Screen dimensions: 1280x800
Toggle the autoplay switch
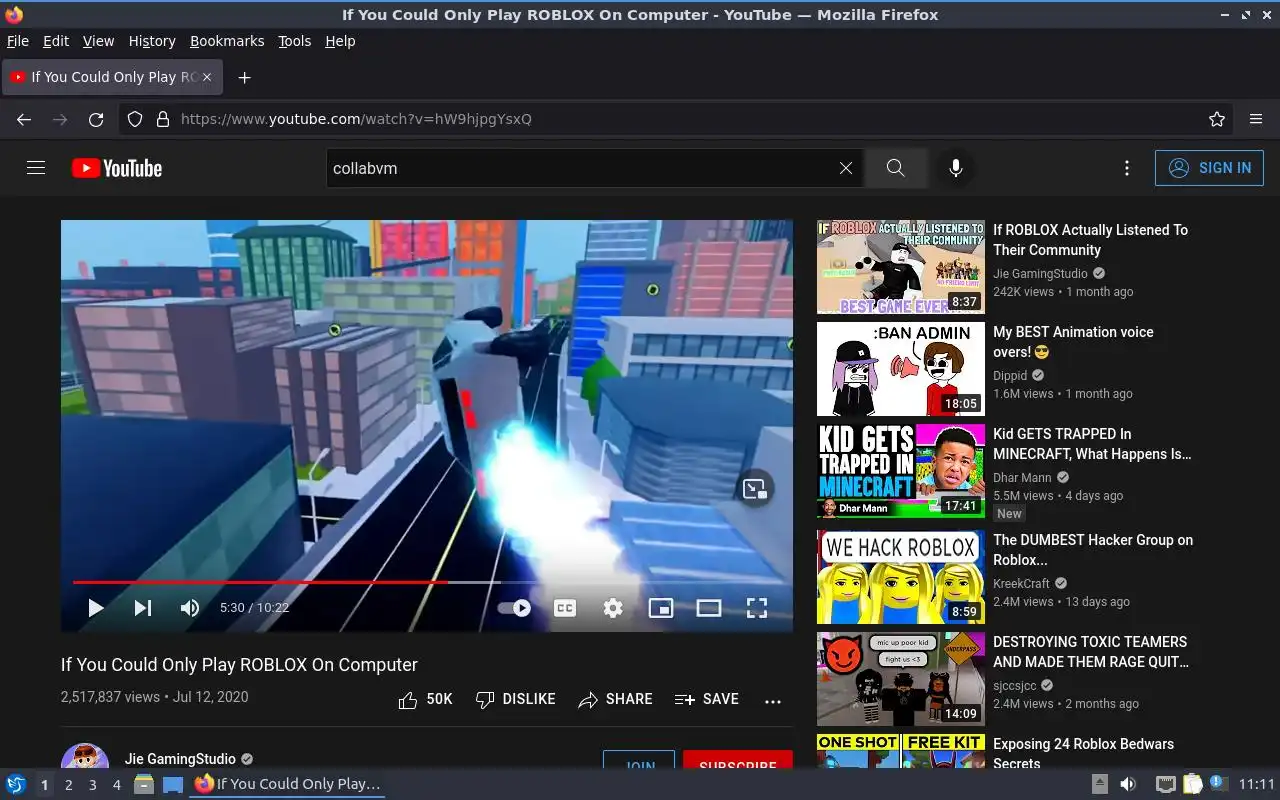point(515,607)
